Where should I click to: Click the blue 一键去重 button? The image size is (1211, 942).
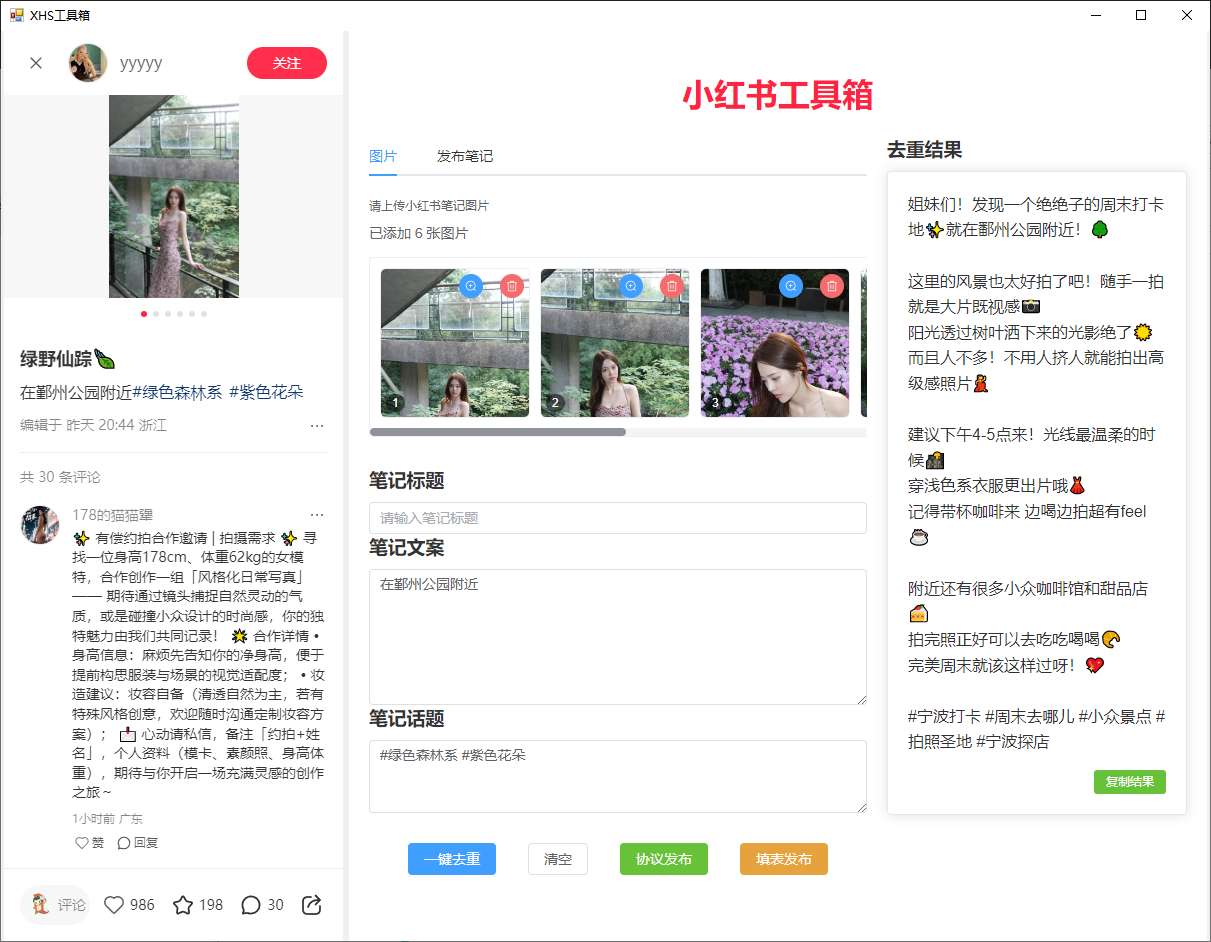[452, 859]
